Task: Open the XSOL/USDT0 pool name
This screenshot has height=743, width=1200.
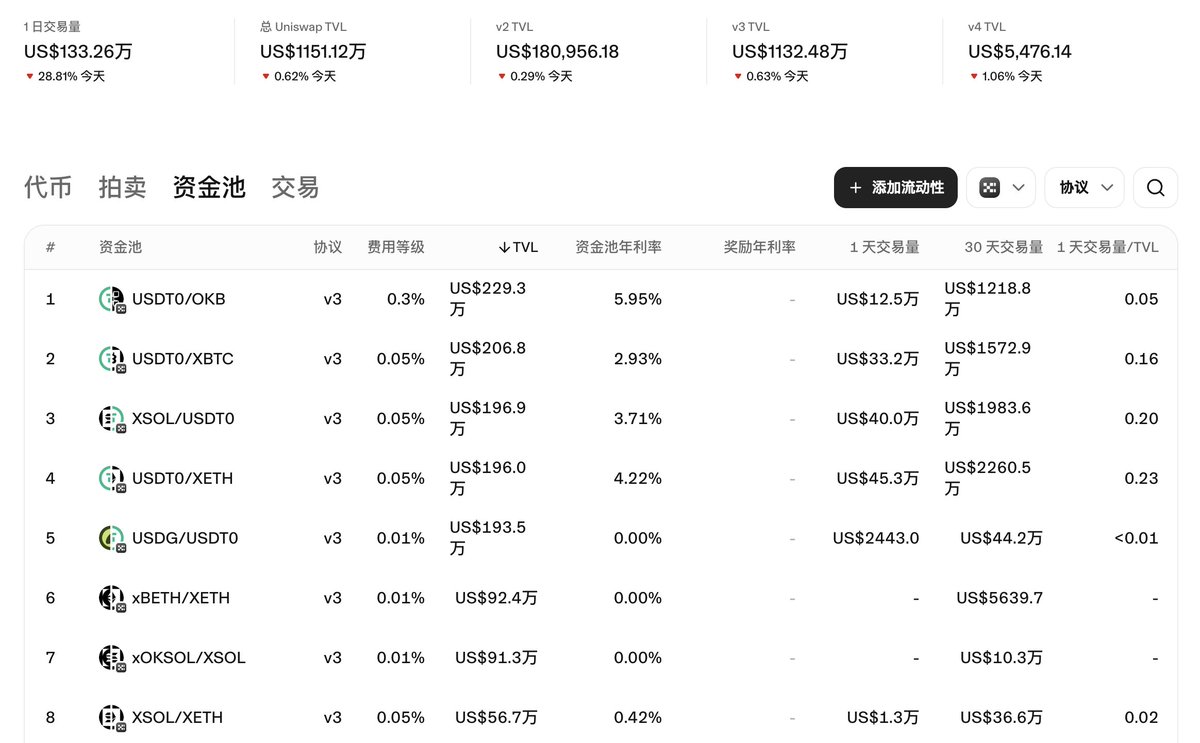Action: point(183,419)
